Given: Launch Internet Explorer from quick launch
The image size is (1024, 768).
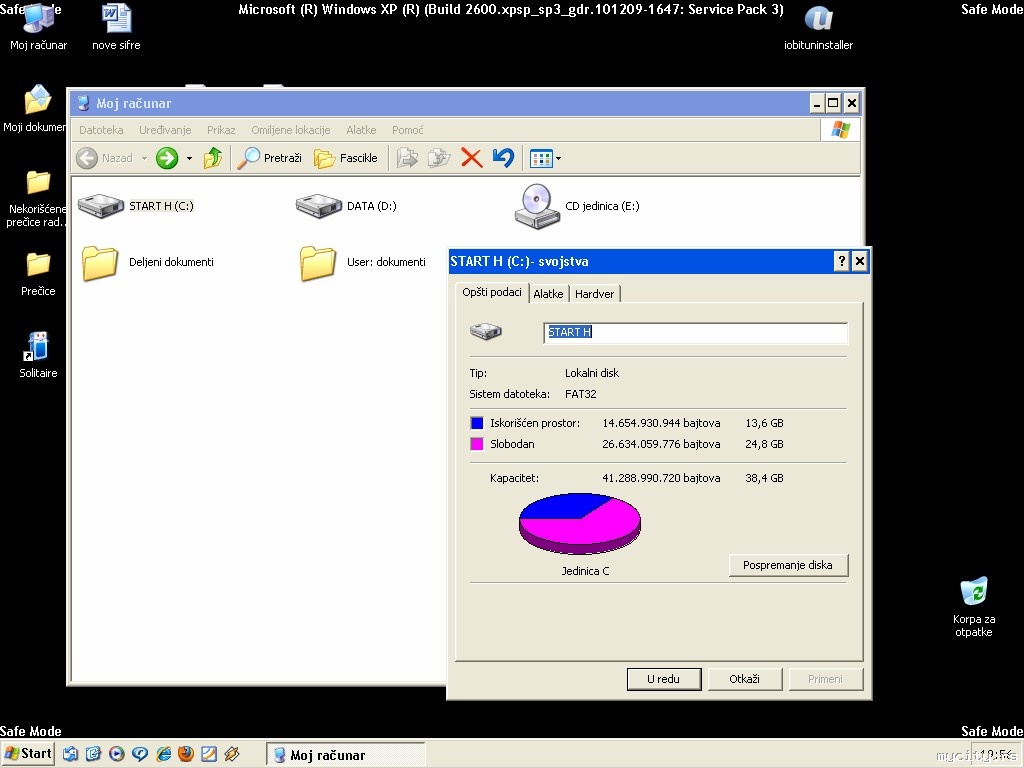Looking at the screenshot, I should point(163,754).
